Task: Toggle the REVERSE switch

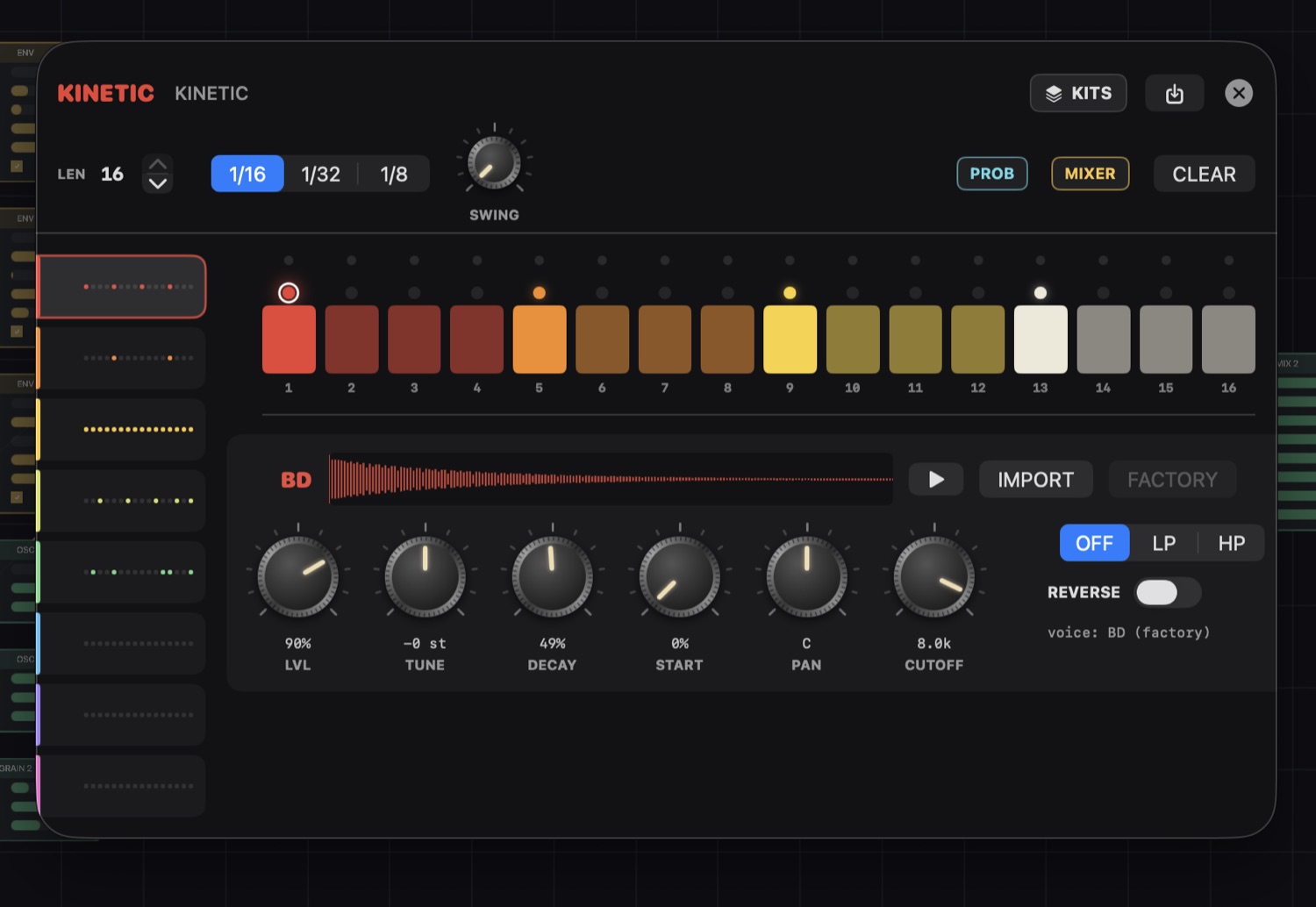Action: coord(1168,593)
